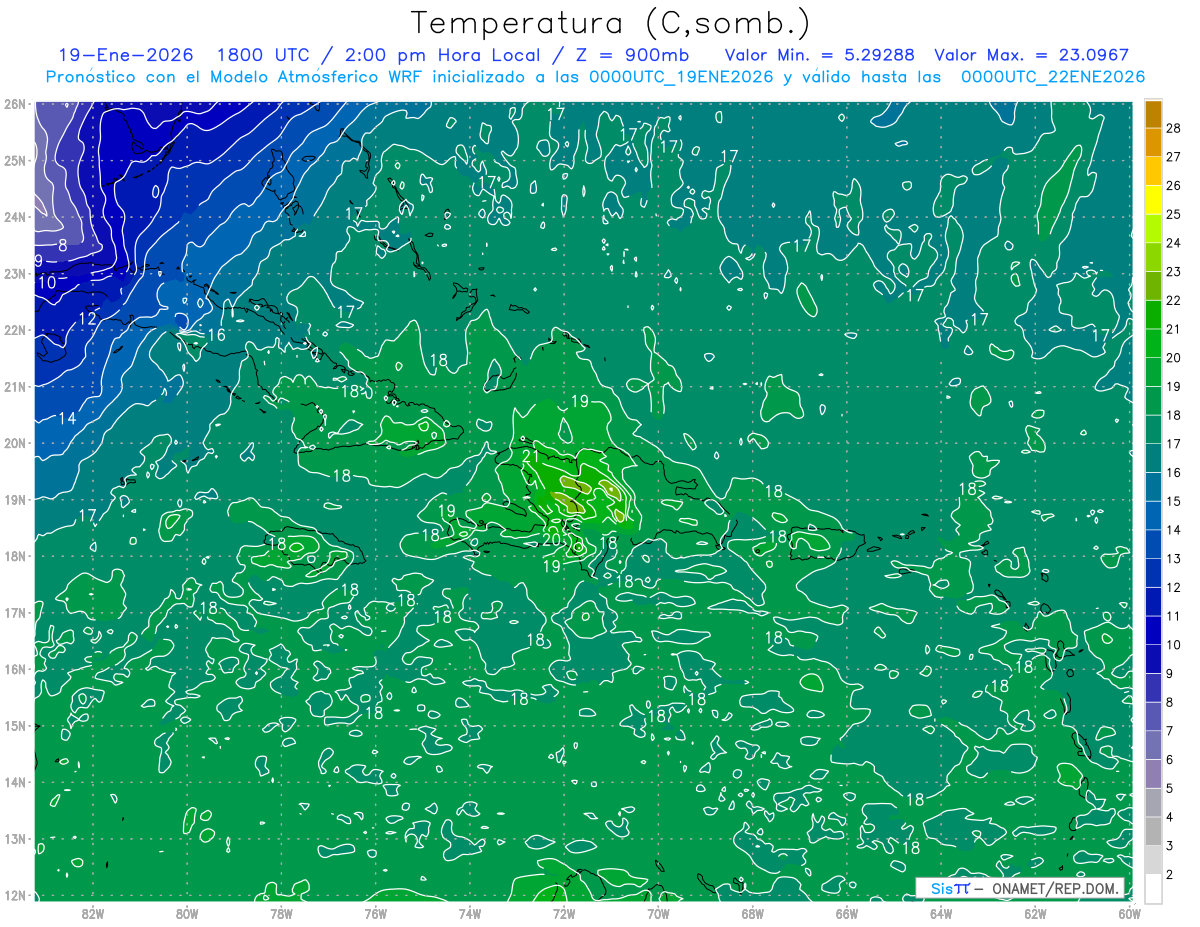This screenshot has height=927, width=1200.
Task: Click the 'SisTT - ONAMET/REP.DOM.' credit label
Action: point(1019,888)
